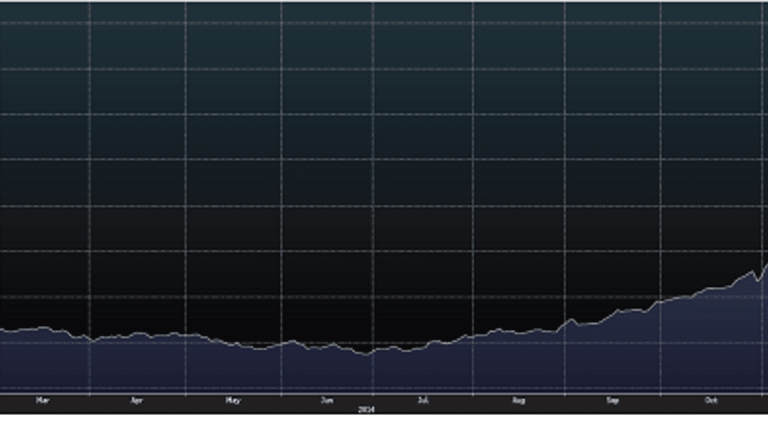
Task: Select the Oct month label
Action: [x=711, y=400]
